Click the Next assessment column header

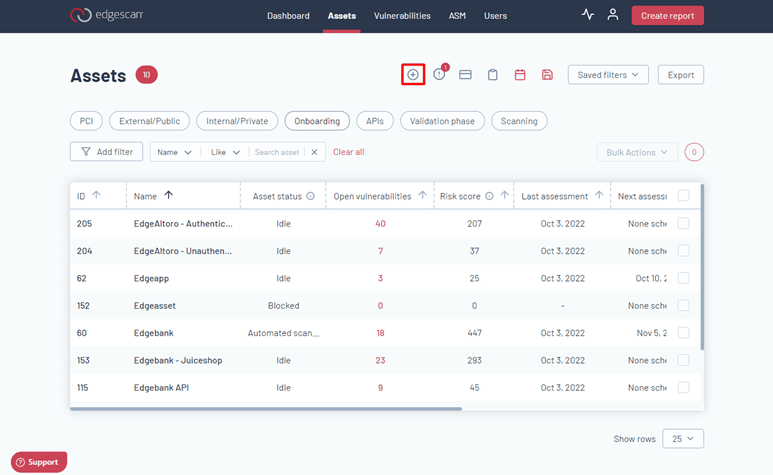click(x=642, y=196)
